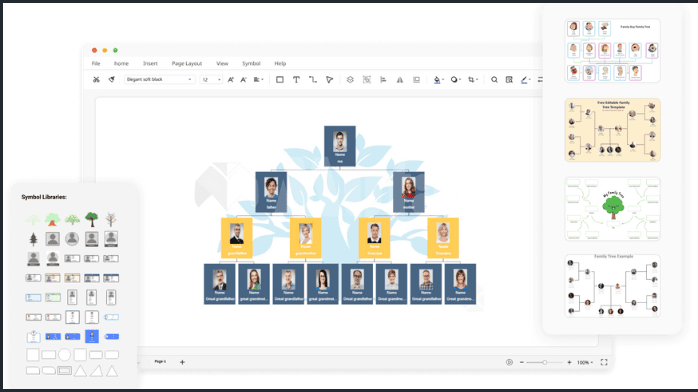Select the Connector line tool
Viewport: 698px width, 392px height.
pyautogui.click(x=313, y=80)
